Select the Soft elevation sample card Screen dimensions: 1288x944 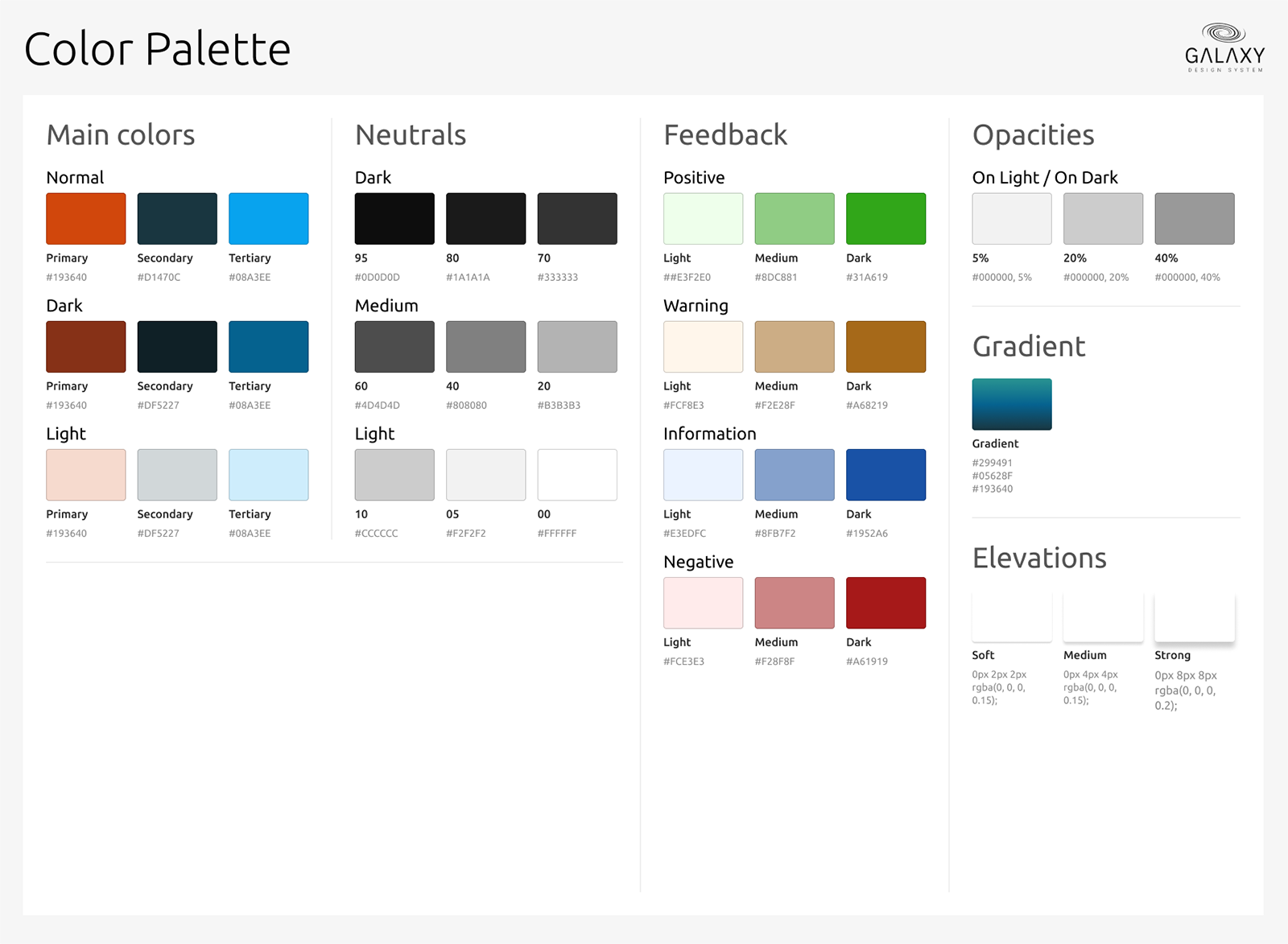[1012, 617]
